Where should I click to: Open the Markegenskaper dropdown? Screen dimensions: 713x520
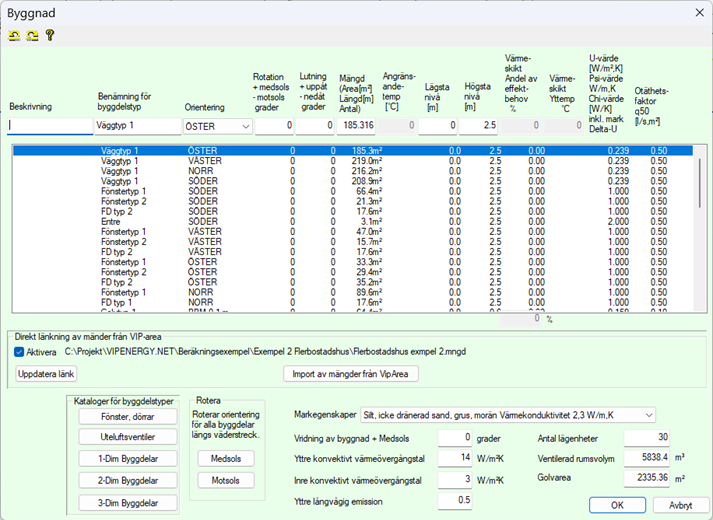click(x=649, y=414)
